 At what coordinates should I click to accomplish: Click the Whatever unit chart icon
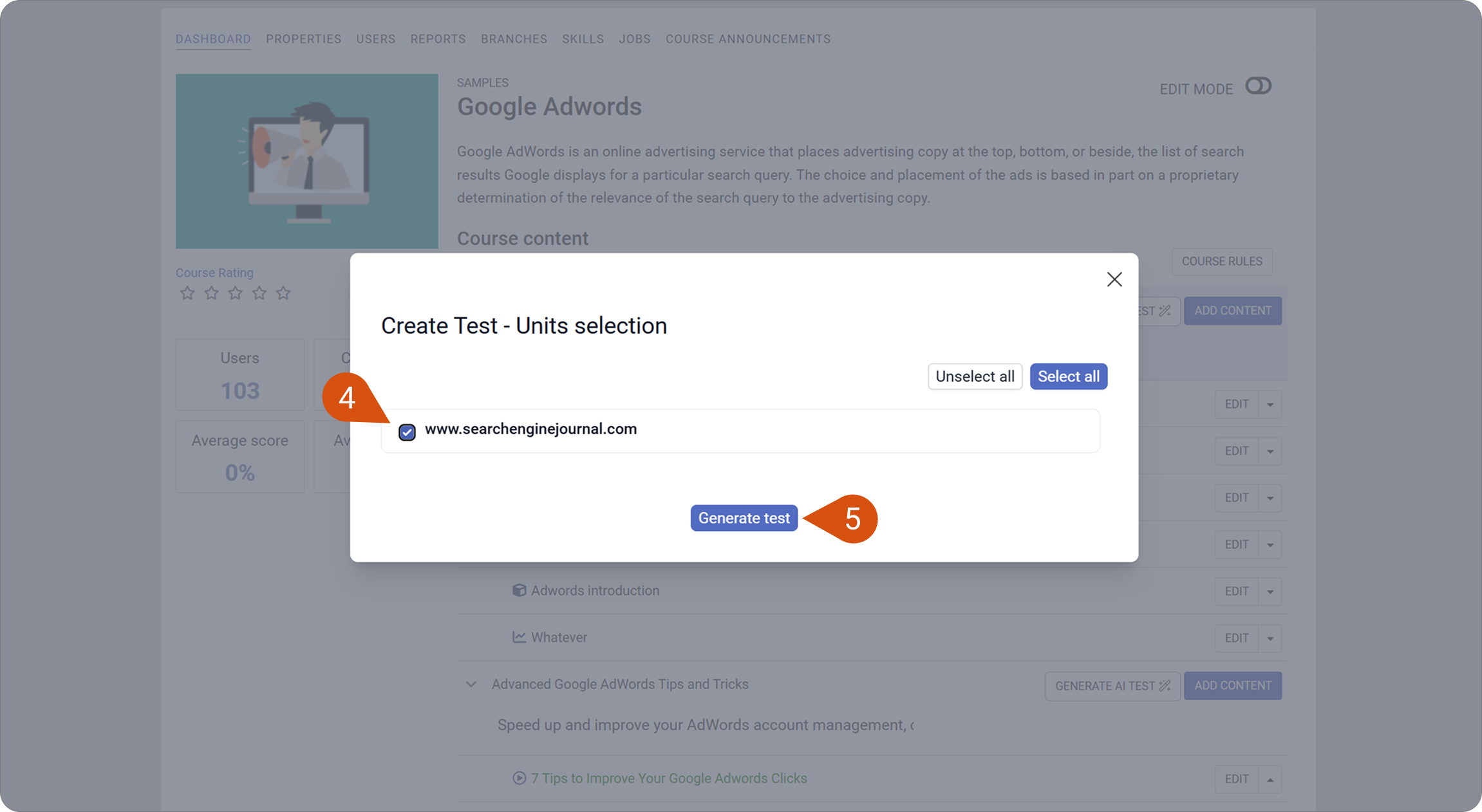(519, 637)
